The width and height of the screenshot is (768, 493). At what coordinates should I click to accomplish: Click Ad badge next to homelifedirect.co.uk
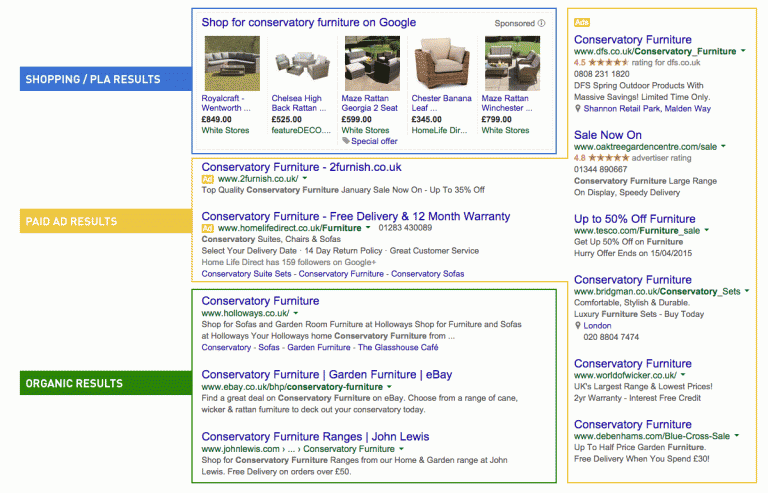pyautogui.click(x=208, y=228)
